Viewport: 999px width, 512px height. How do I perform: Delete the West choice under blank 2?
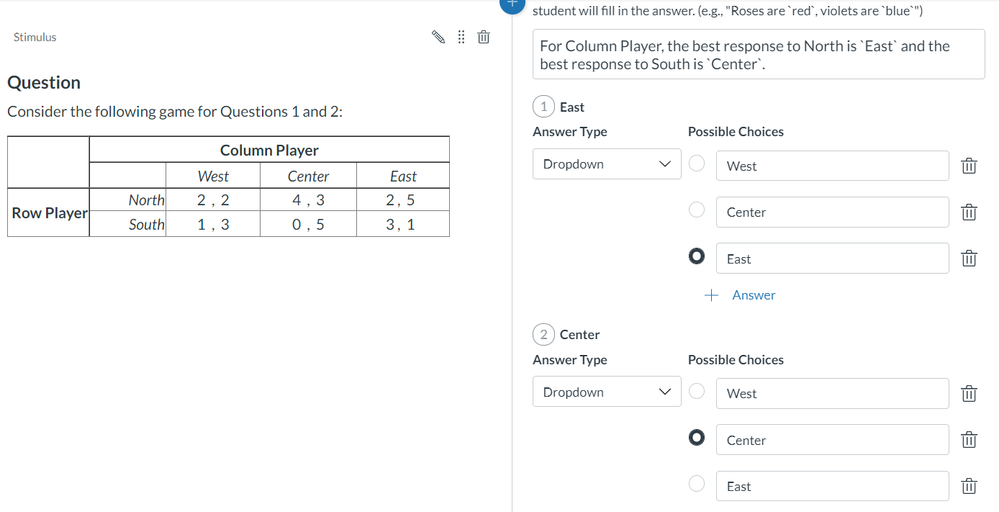tap(968, 393)
